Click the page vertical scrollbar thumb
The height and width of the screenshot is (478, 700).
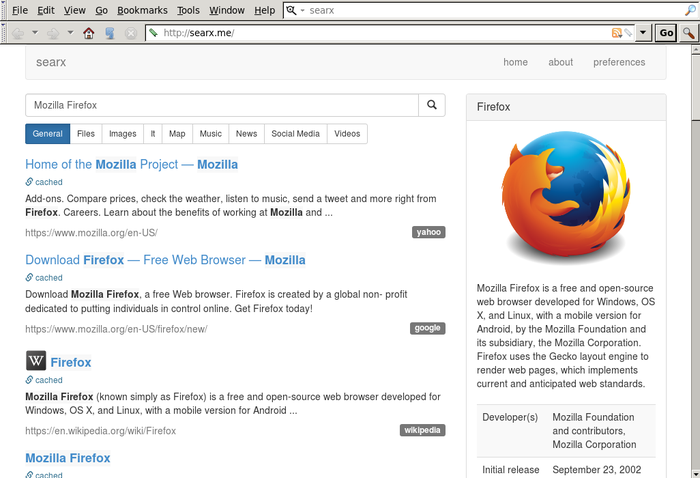point(696,88)
